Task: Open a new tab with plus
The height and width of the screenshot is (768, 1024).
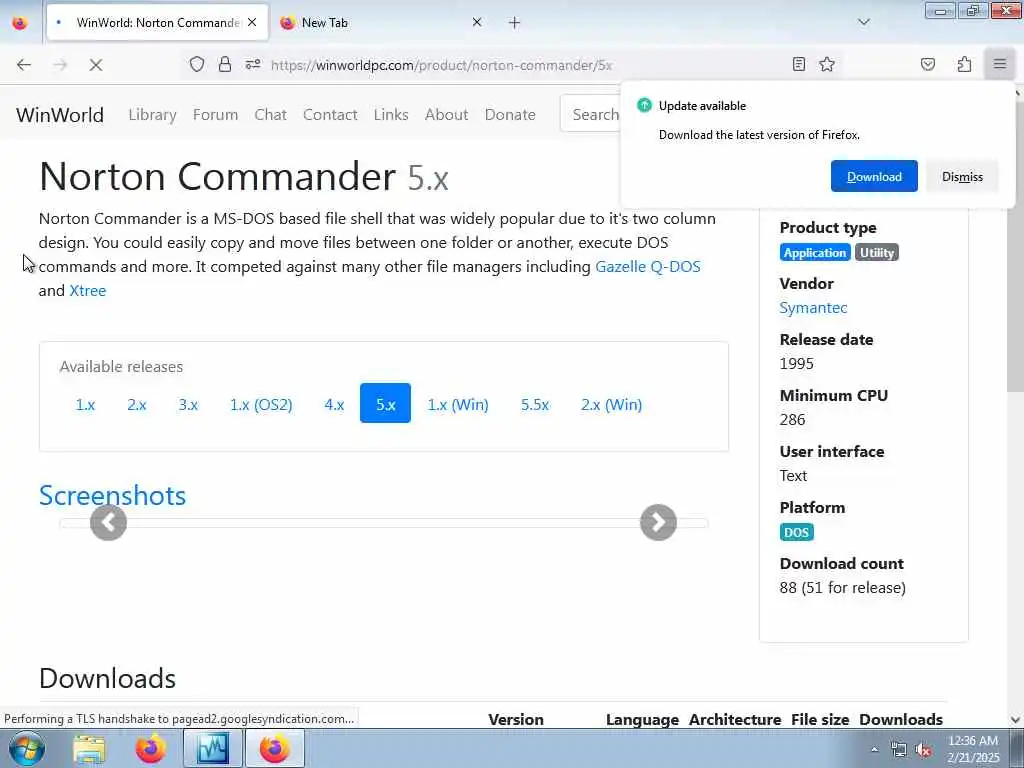Action: [515, 23]
